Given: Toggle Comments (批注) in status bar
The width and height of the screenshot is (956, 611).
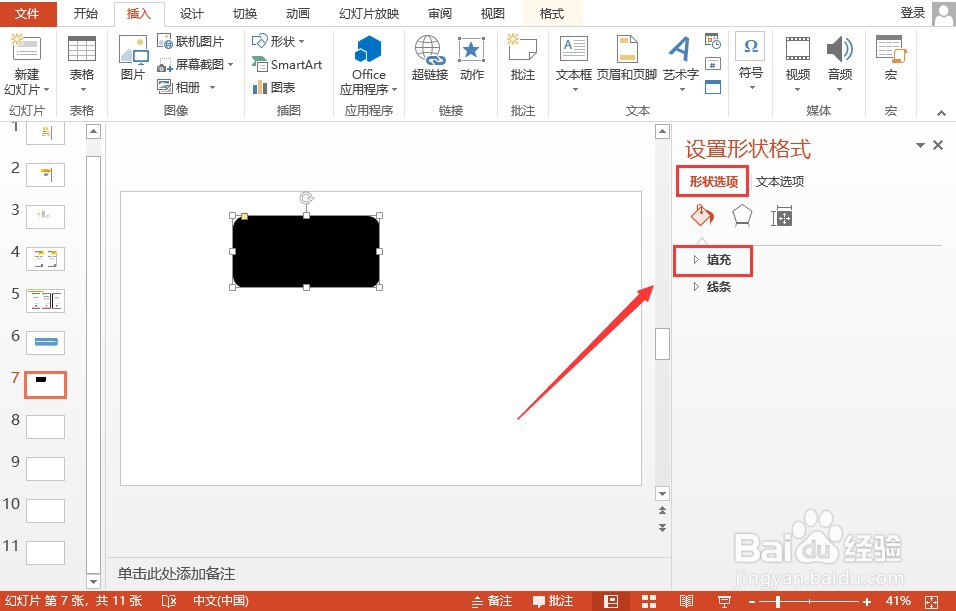Looking at the screenshot, I should tap(552, 601).
